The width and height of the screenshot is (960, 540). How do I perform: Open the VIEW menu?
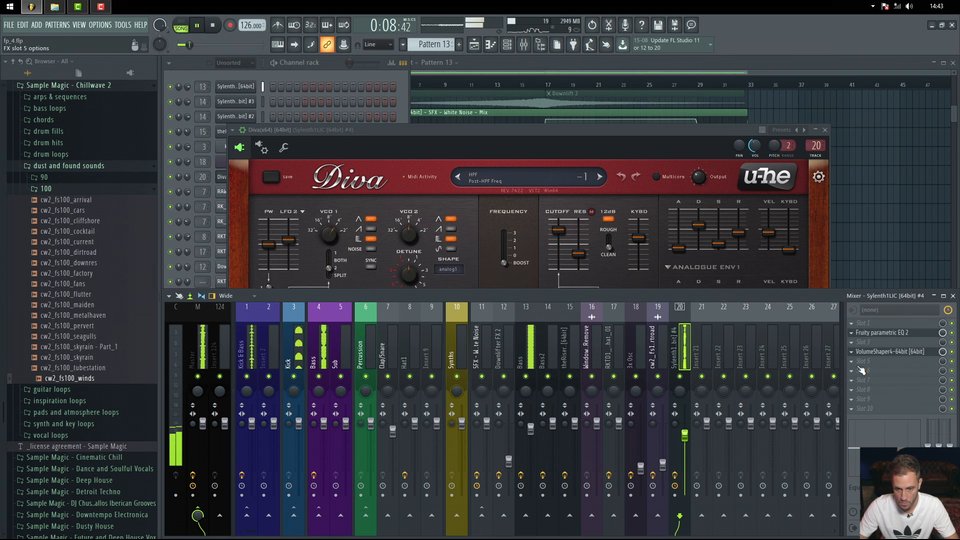click(x=79, y=25)
